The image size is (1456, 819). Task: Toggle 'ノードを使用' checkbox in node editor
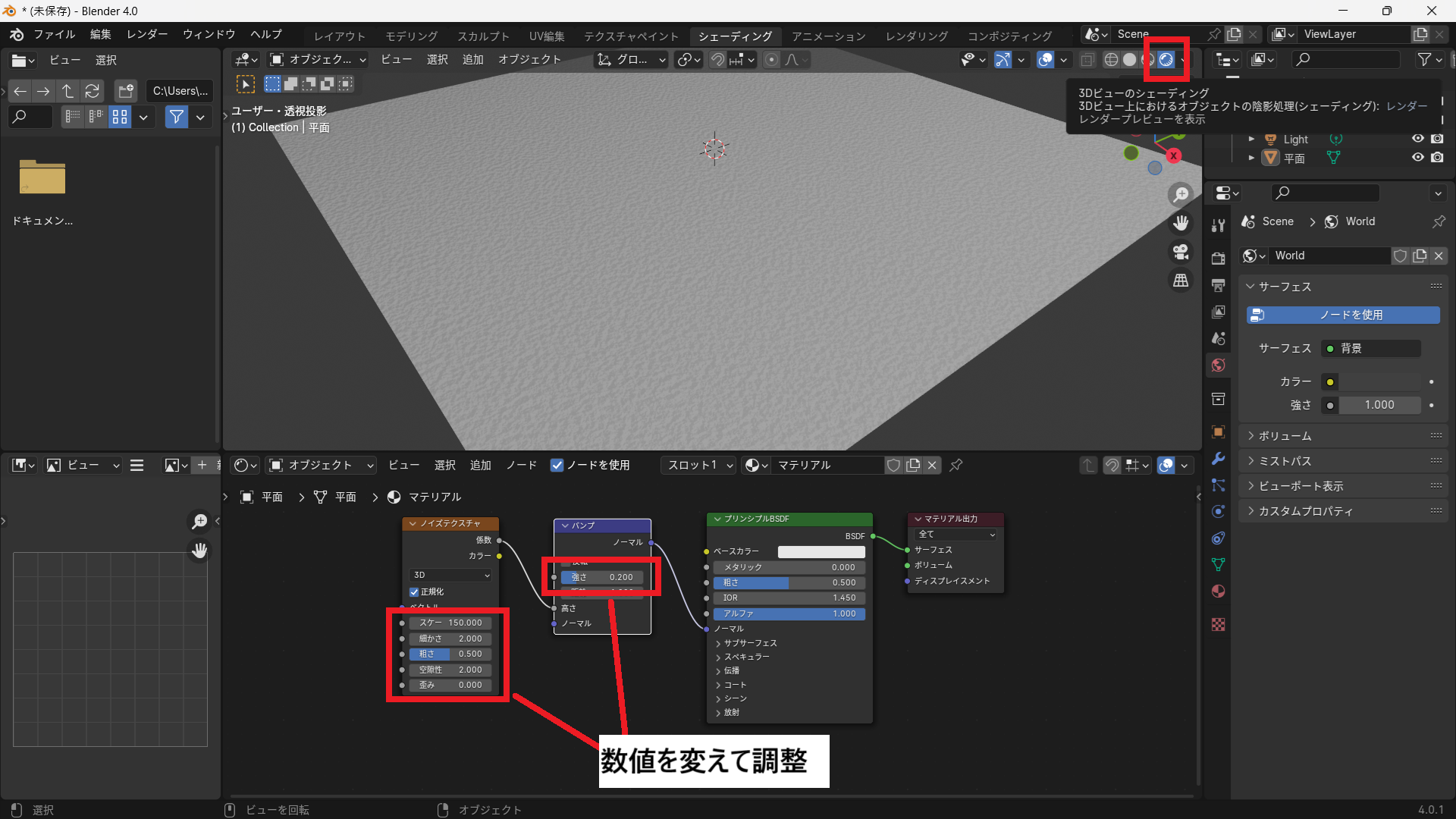point(557,466)
